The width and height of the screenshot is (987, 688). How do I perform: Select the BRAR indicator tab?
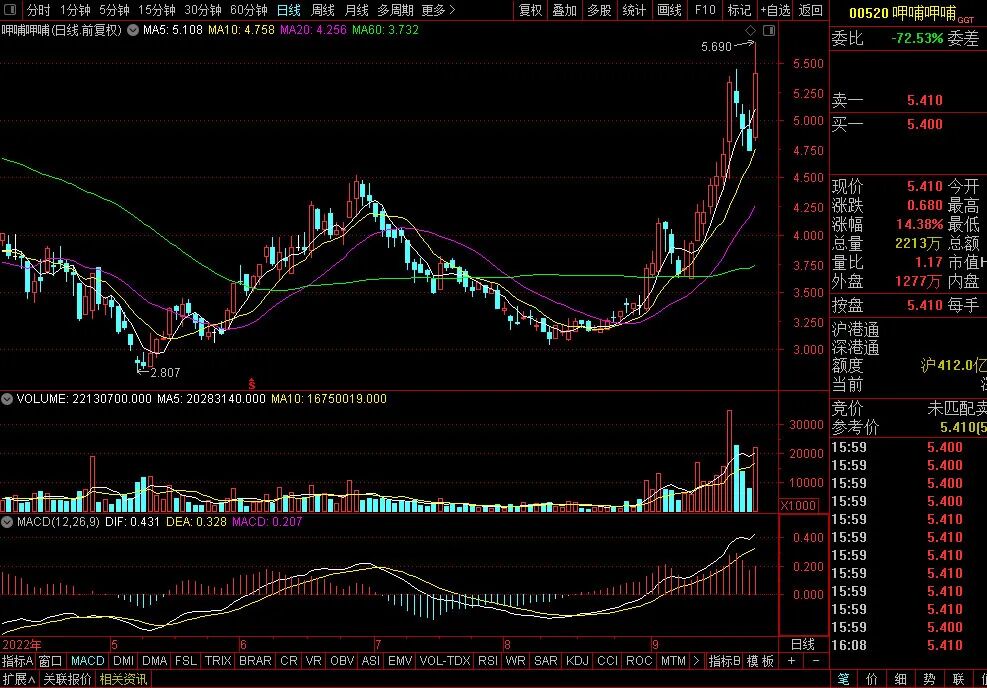click(x=255, y=661)
